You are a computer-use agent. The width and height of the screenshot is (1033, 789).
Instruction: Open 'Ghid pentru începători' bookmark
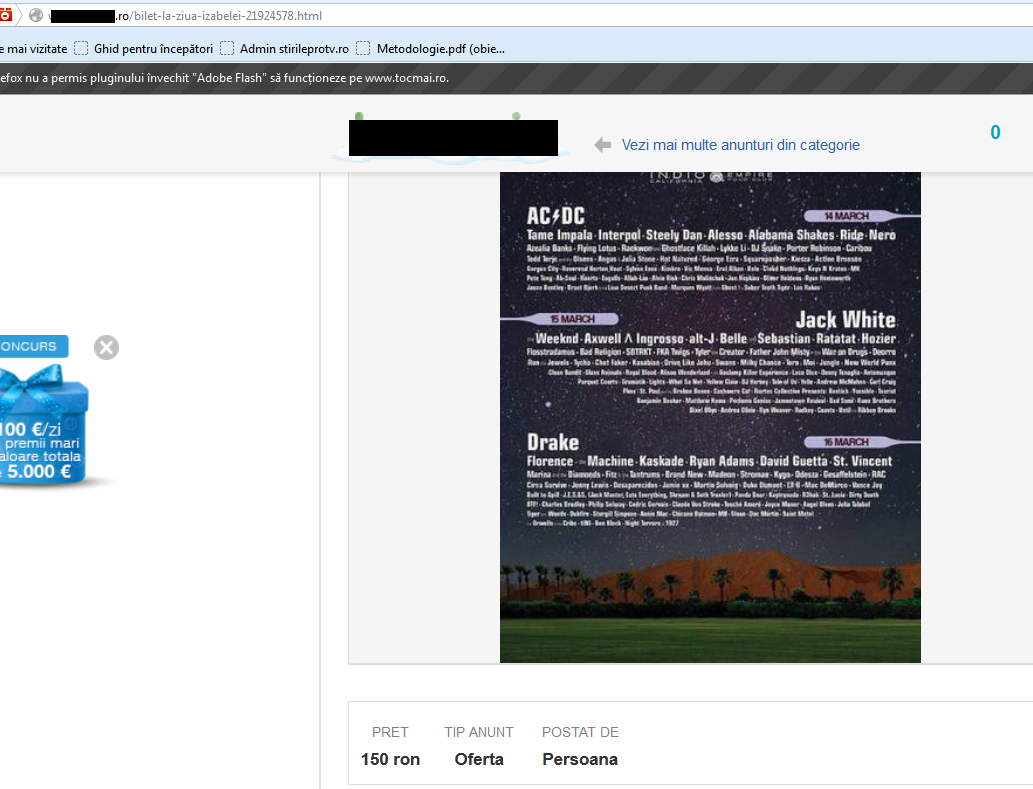tap(153, 48)
